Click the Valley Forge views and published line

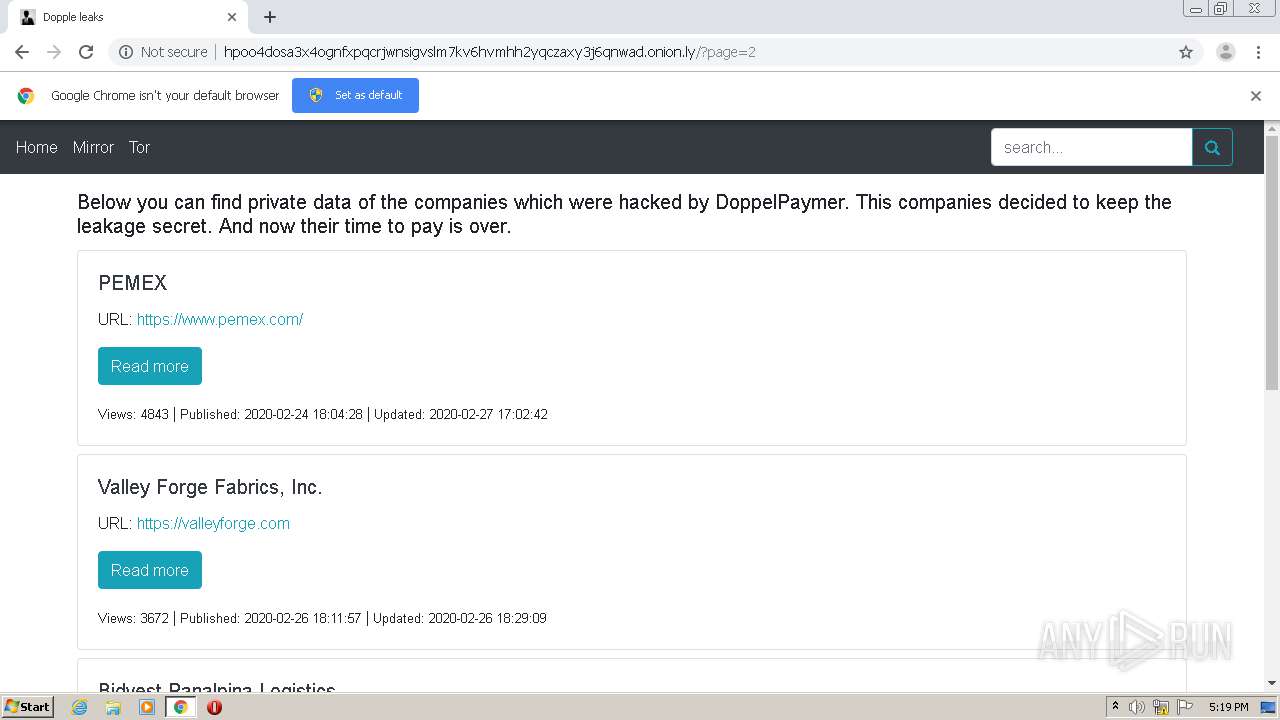pos(322,618)
